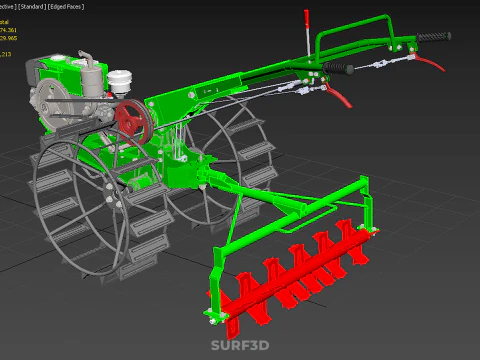This screenshot has width=480, height=360.
Task: Select the red belt pulley wheel object
Action: 134,122
